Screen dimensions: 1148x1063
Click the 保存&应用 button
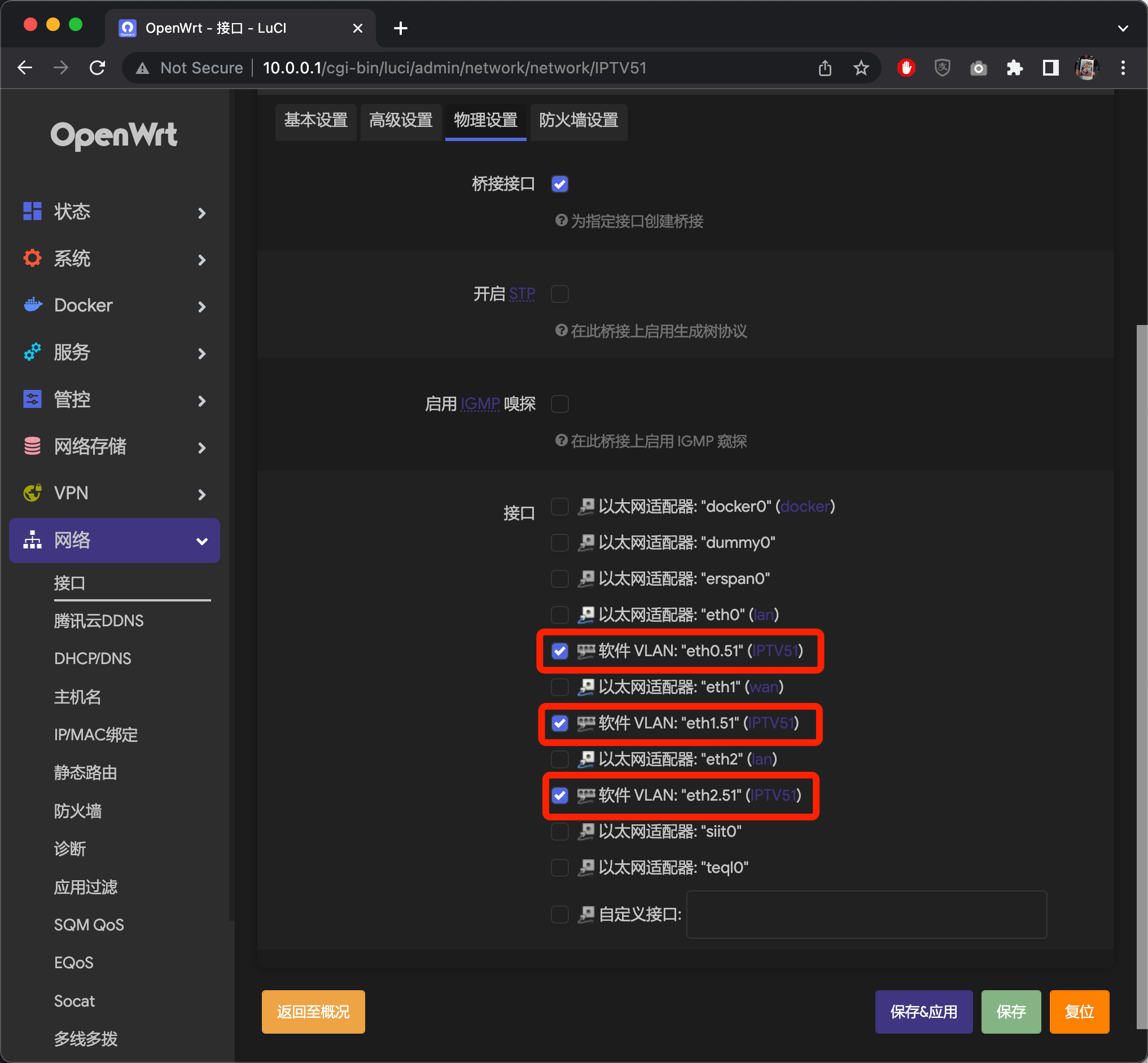pyautogui.click(x=923, y=1012)
